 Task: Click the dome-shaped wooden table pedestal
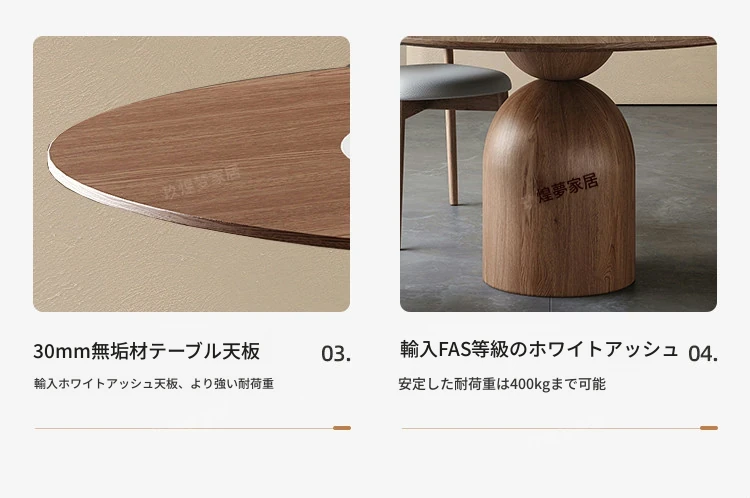(559, 188)
